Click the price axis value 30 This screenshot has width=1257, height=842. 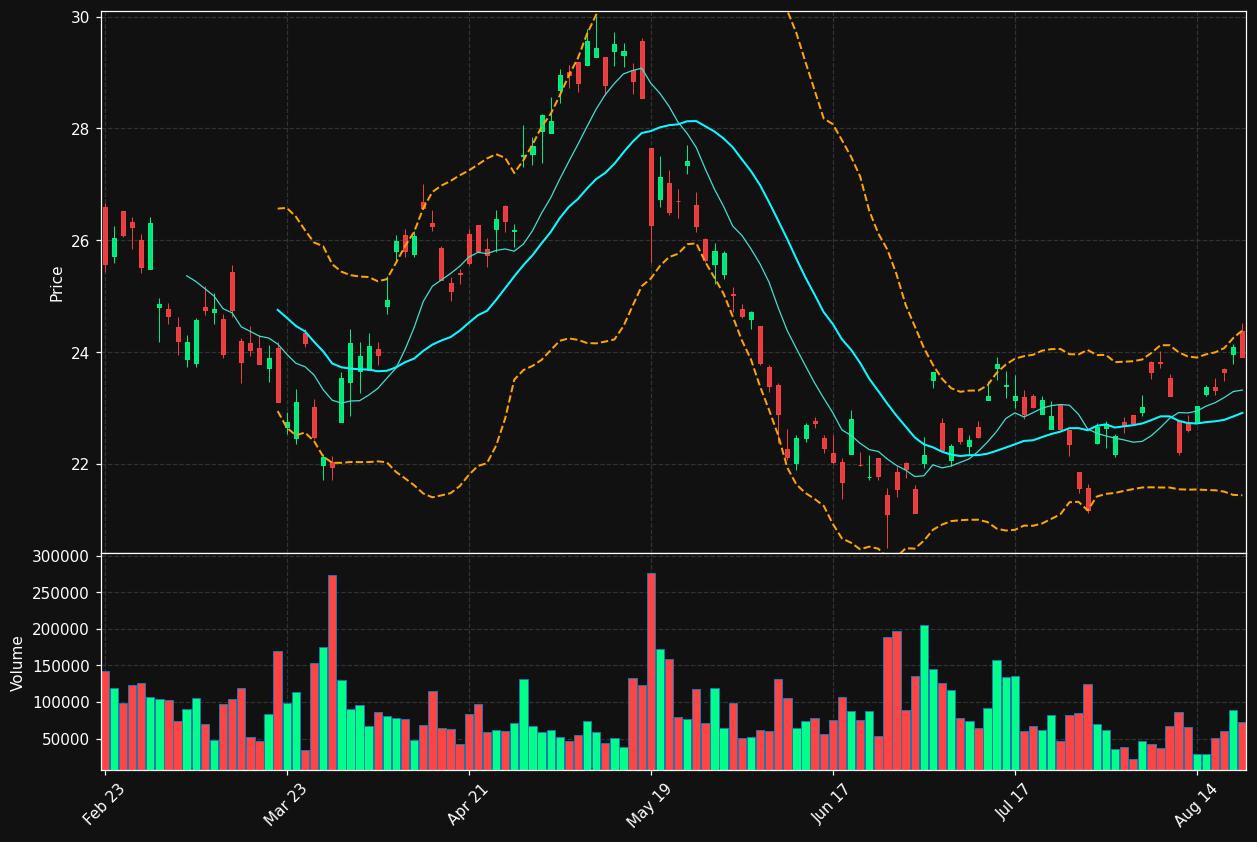[81, 18]
